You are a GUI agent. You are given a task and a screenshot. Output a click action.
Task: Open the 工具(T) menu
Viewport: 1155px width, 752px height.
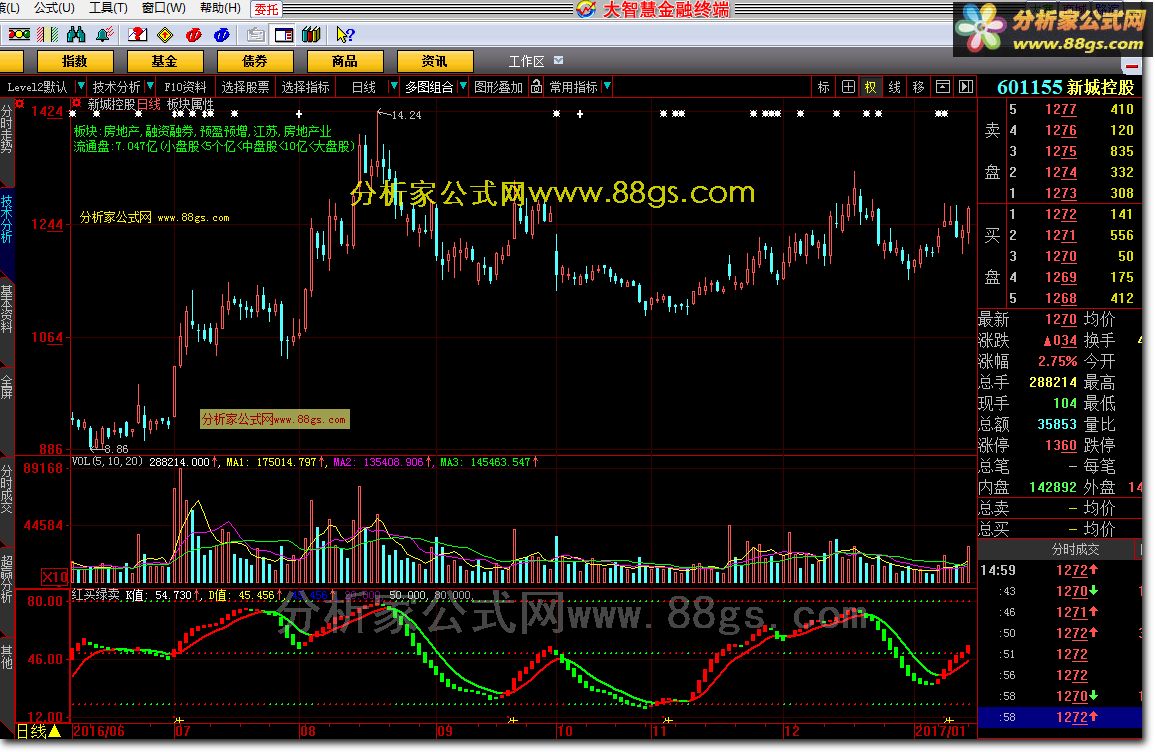click(108, 8)
